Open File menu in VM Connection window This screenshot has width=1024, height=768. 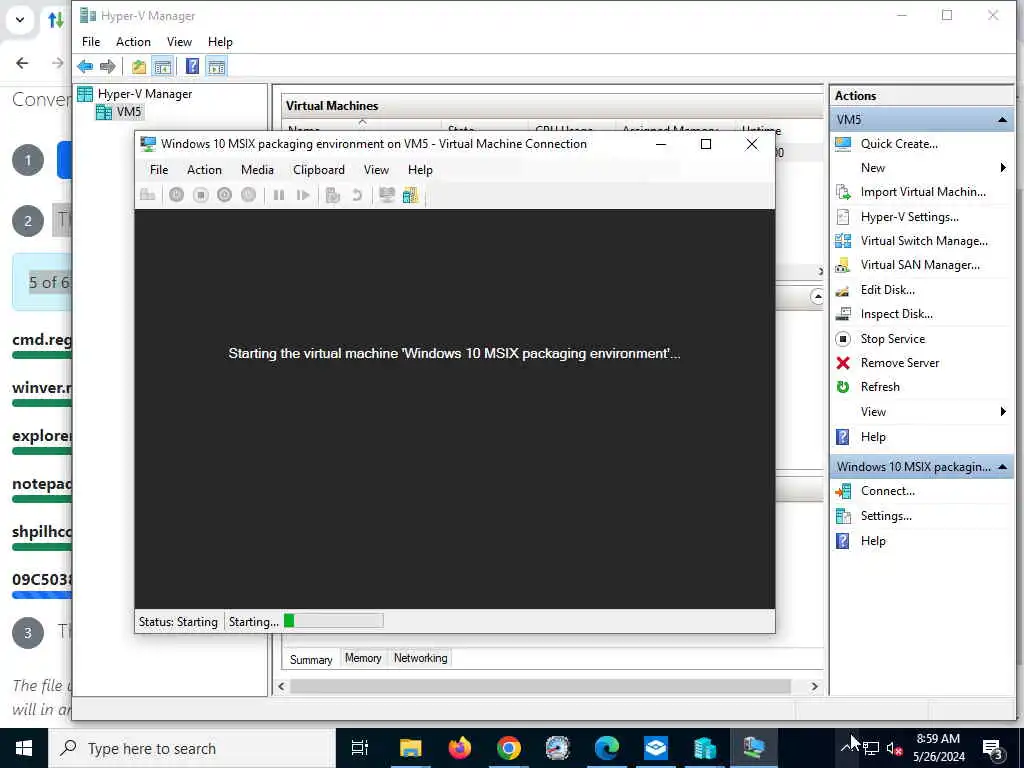click(159, 170)
